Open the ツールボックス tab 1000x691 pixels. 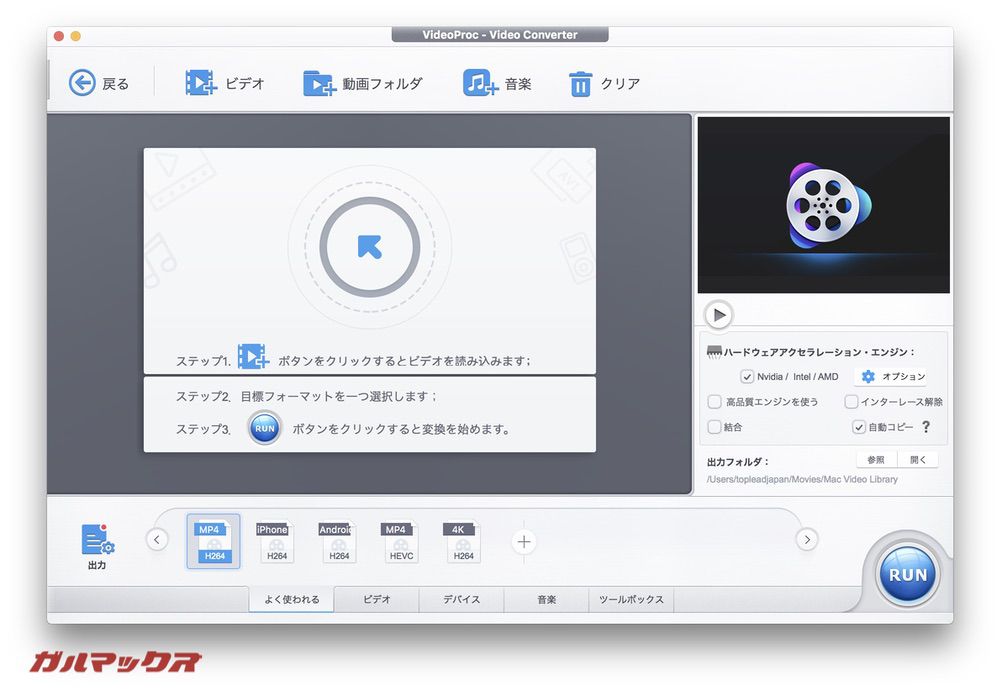click(631, 598)
